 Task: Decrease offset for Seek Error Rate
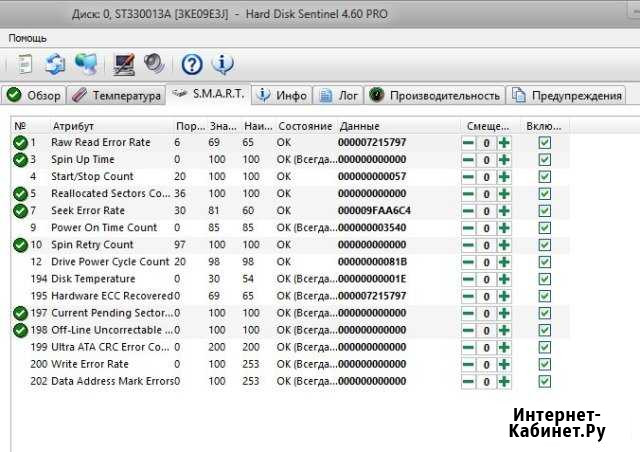click(468, 211)
